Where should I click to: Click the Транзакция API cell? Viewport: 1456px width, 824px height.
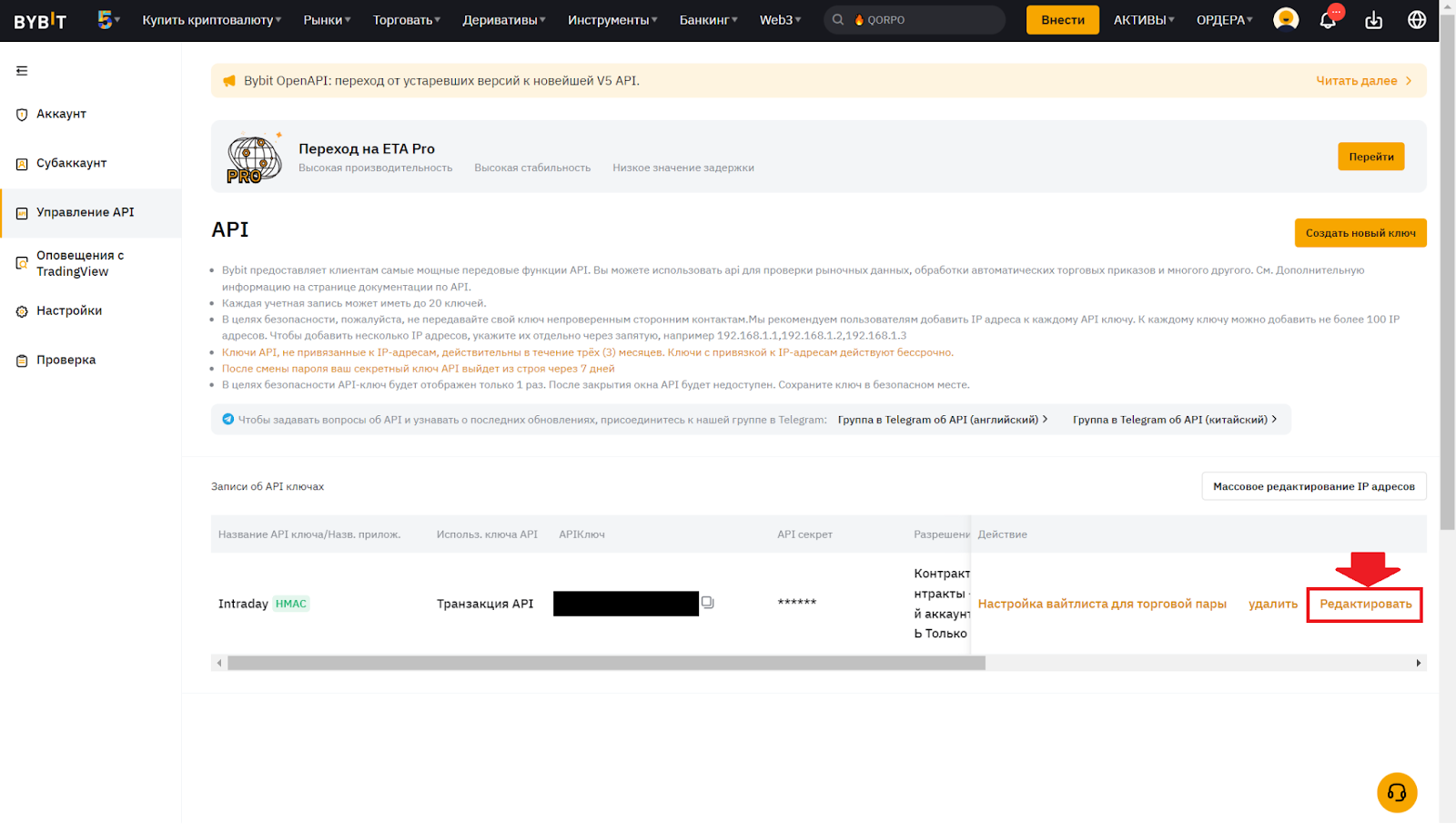tap(485, 604)
